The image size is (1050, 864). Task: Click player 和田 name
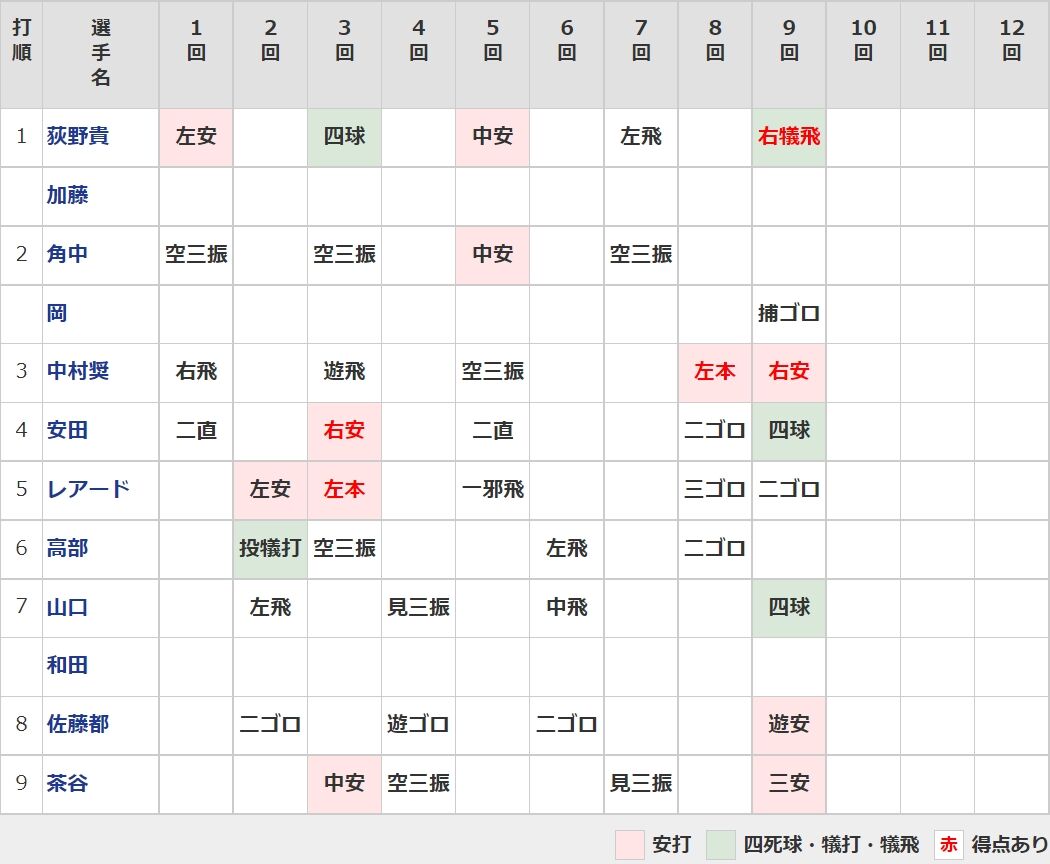point(68,665)
